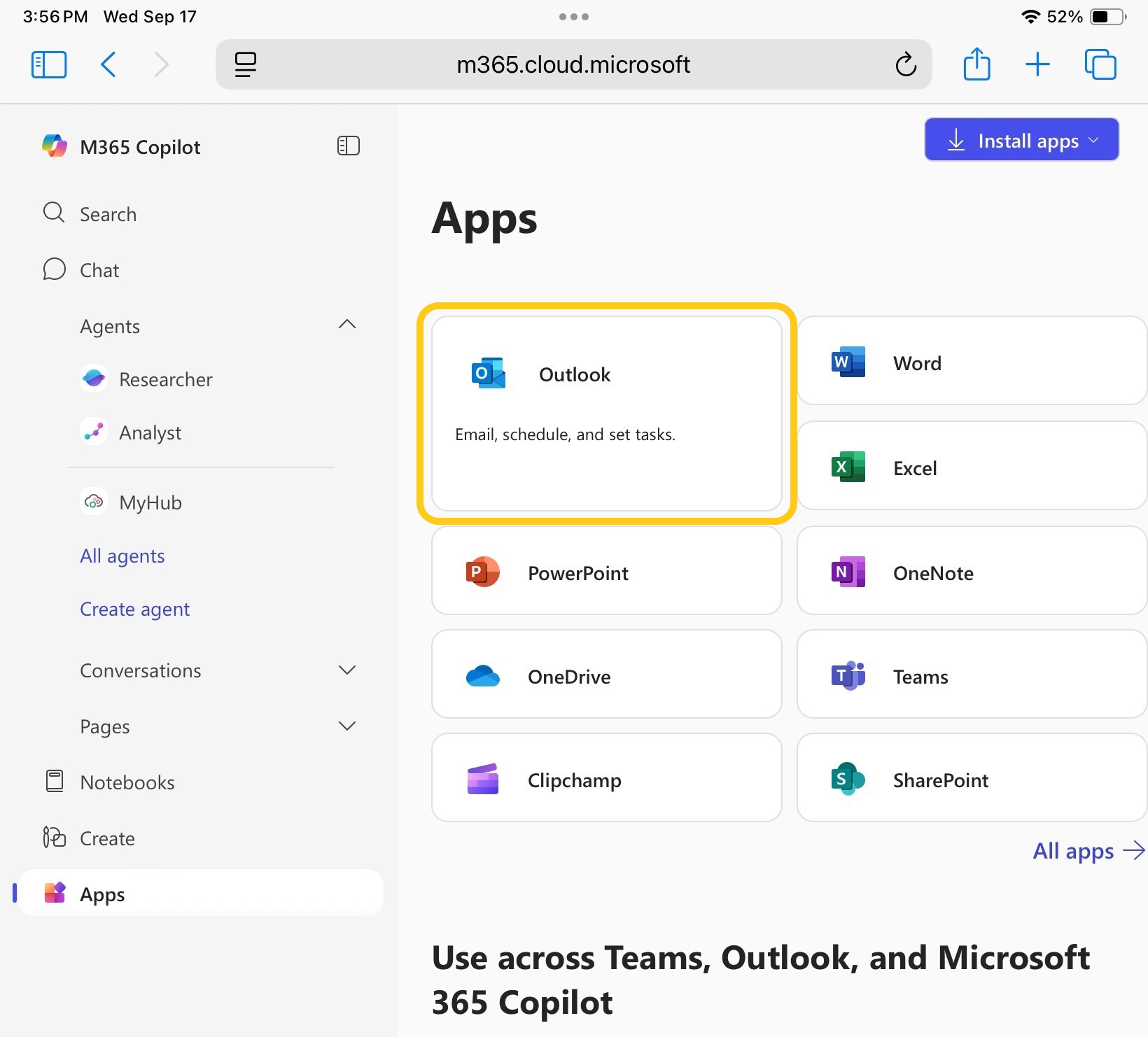Select the PowerPoint app
The image size is (1148, 1037).
click(x=605, y=571)
